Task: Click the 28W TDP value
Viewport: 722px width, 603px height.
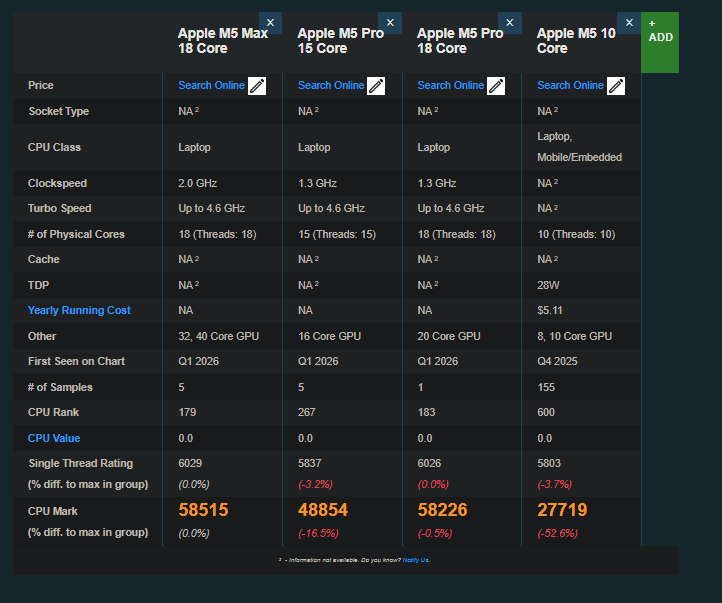Action: coord(548,285)
